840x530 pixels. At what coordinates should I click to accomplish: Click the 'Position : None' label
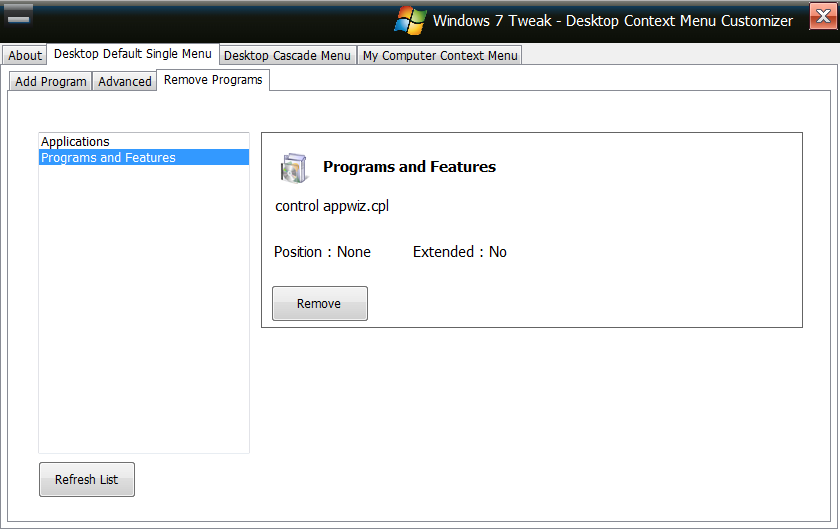click(x=322, y=252)
